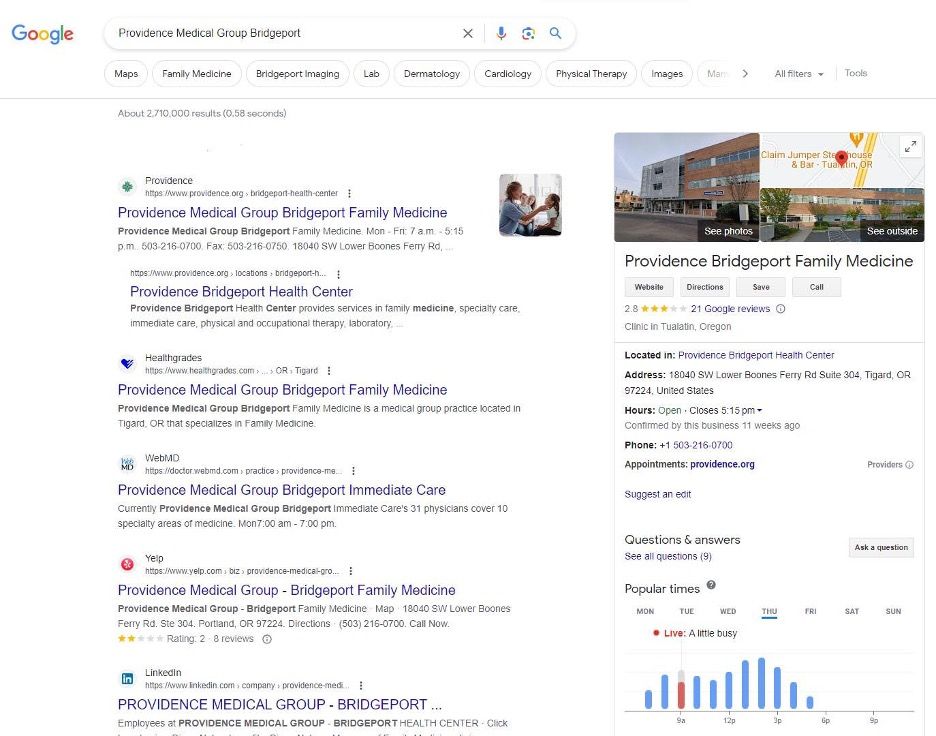The image size is (936, 736).
Task: Open the All filters dropdown
Action: [799, 74]
